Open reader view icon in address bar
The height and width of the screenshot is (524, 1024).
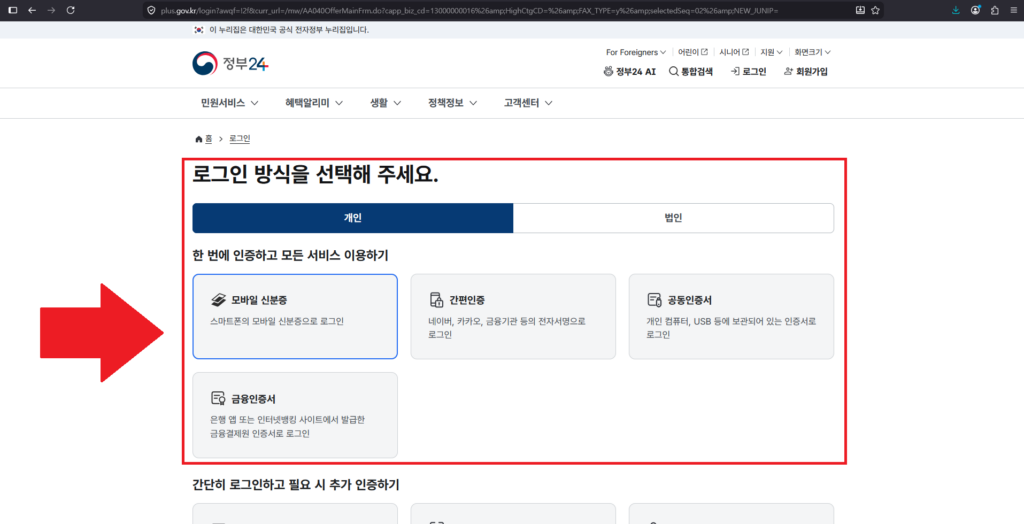coord(860,10)
